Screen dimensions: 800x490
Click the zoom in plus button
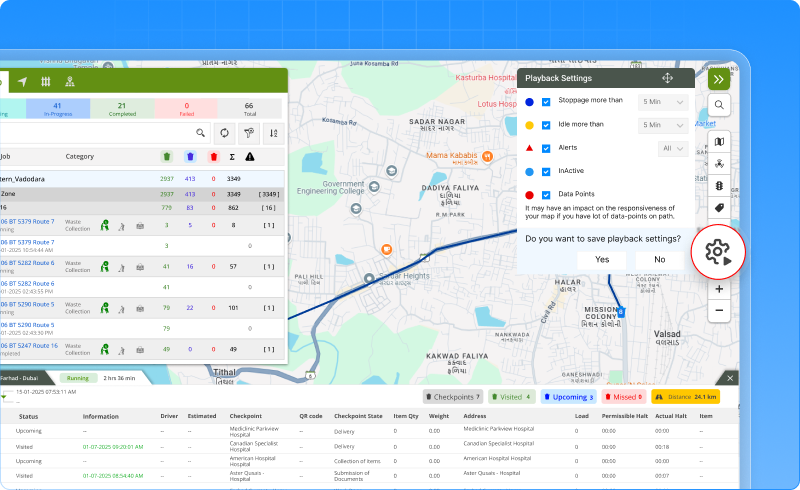click(719, 289)
